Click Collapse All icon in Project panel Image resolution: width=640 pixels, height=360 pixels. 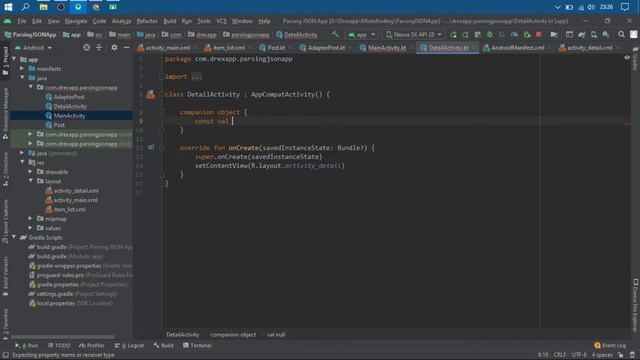pyautogui.click(x=99, y=48)
